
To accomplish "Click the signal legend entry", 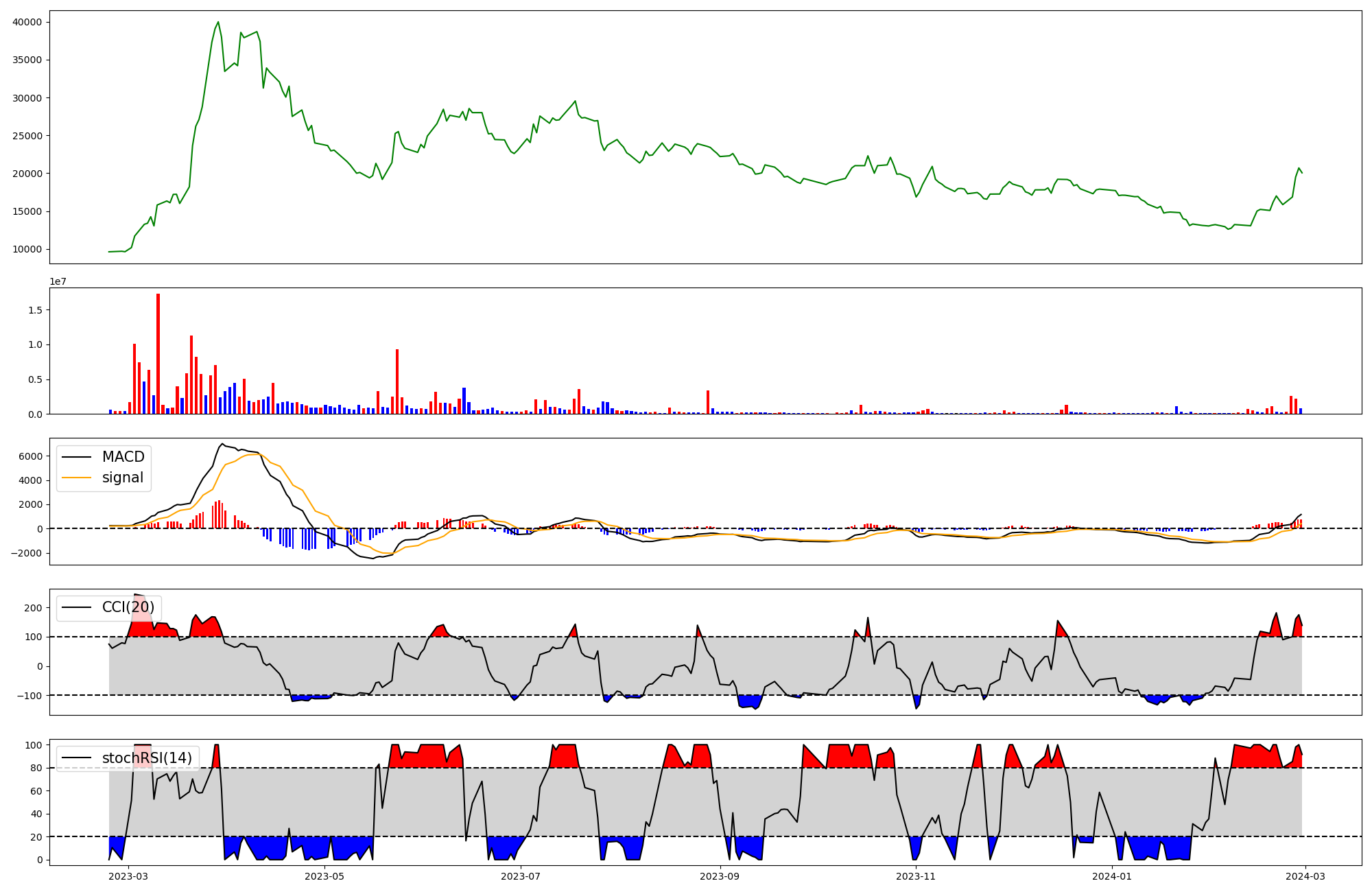I will 123,478.
